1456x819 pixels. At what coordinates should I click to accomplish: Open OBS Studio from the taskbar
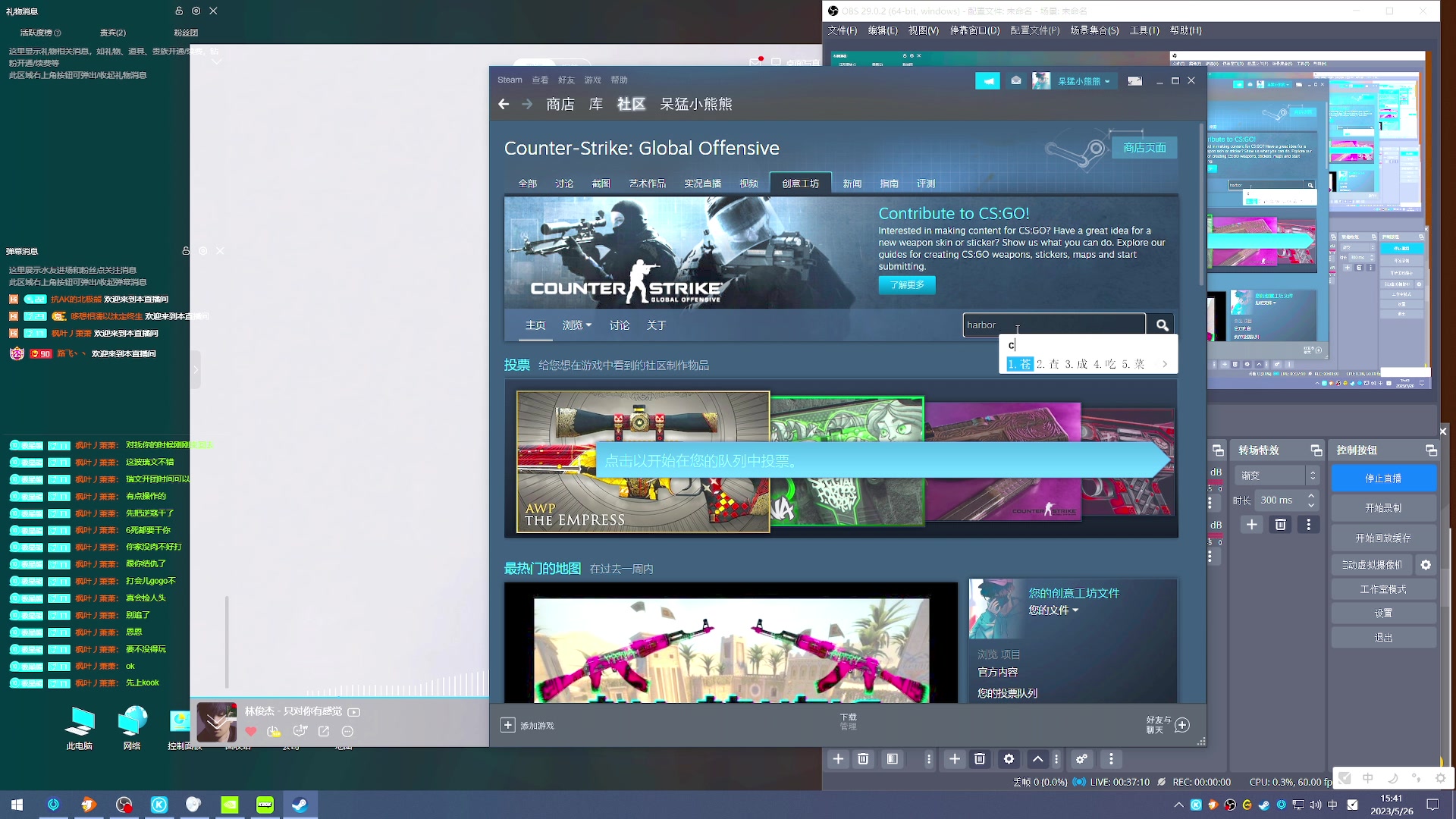pyautogui.click(x=124, y=805)
